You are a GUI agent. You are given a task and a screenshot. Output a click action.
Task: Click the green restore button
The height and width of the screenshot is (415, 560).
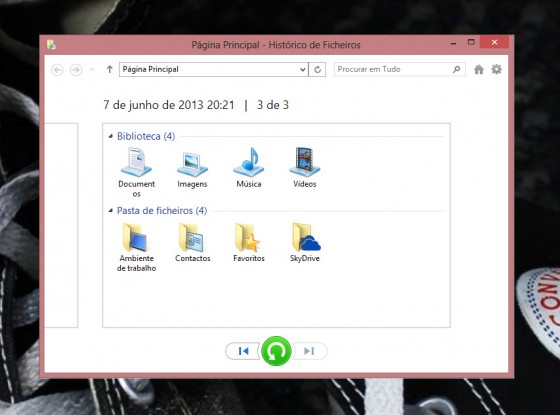[276, 351]
